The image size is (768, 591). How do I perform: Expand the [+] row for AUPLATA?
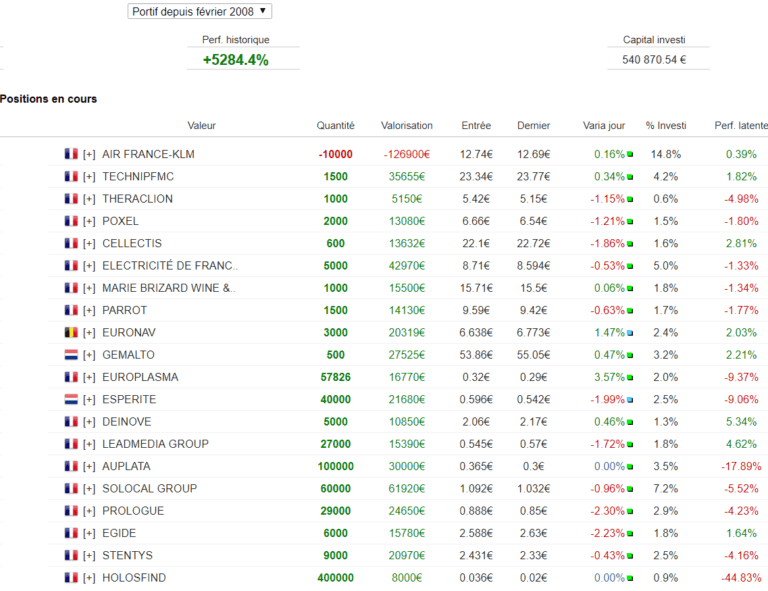89,466
